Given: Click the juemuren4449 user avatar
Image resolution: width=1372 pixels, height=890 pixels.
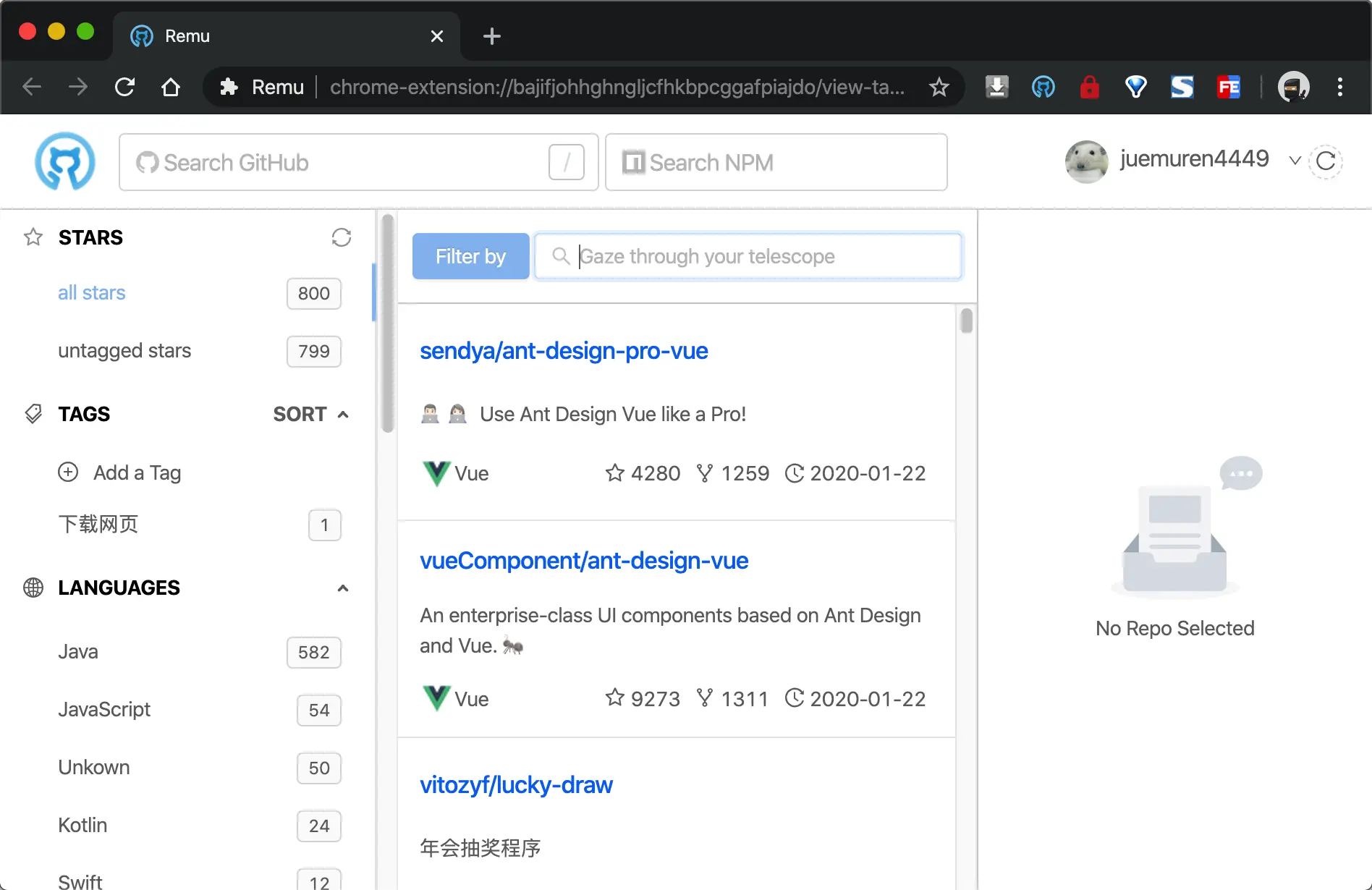Looking at the screenshot, I should [1087, 161].
